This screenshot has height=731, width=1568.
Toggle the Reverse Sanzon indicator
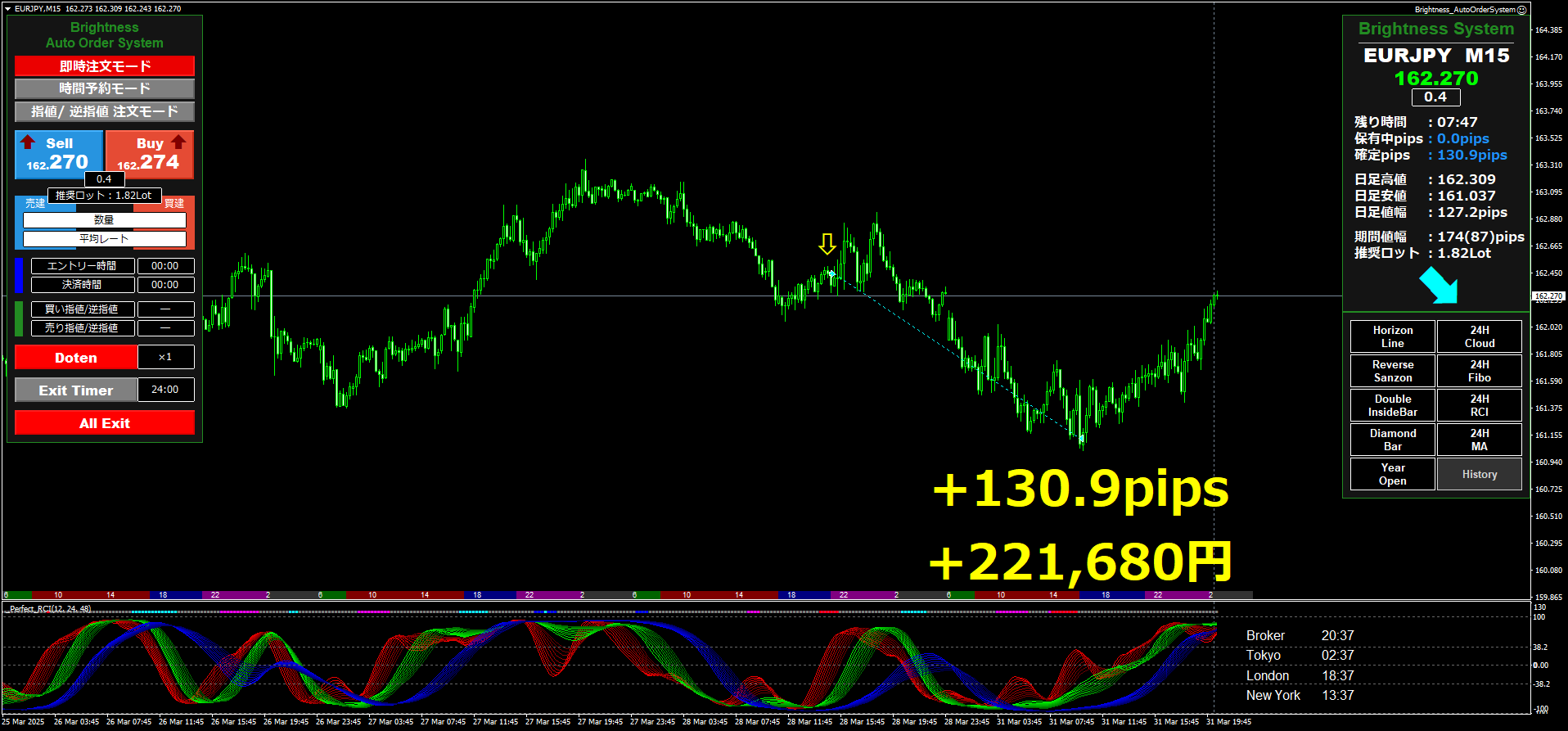[1393, 371]
